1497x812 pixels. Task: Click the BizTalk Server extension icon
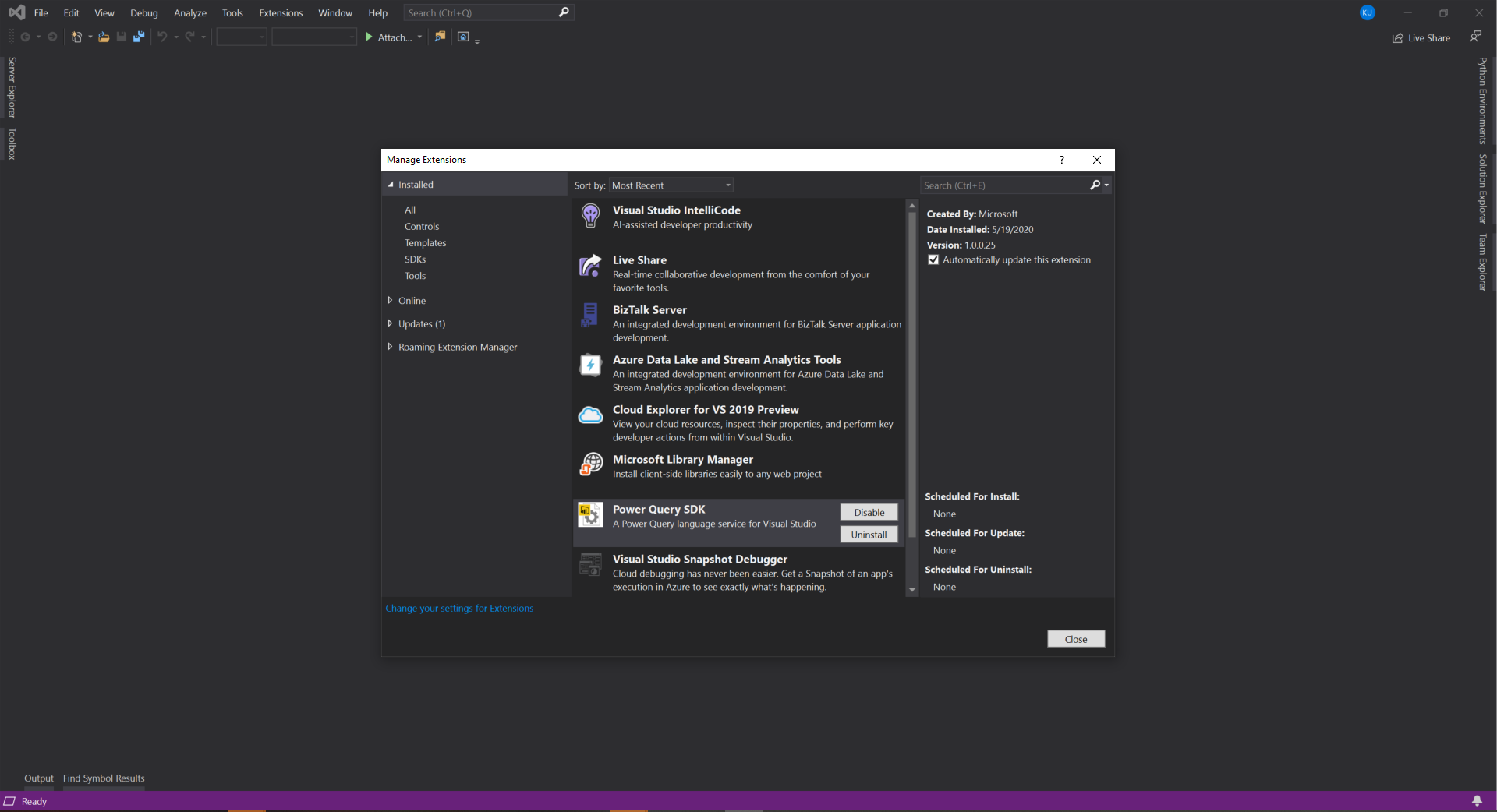pos(589,316)
